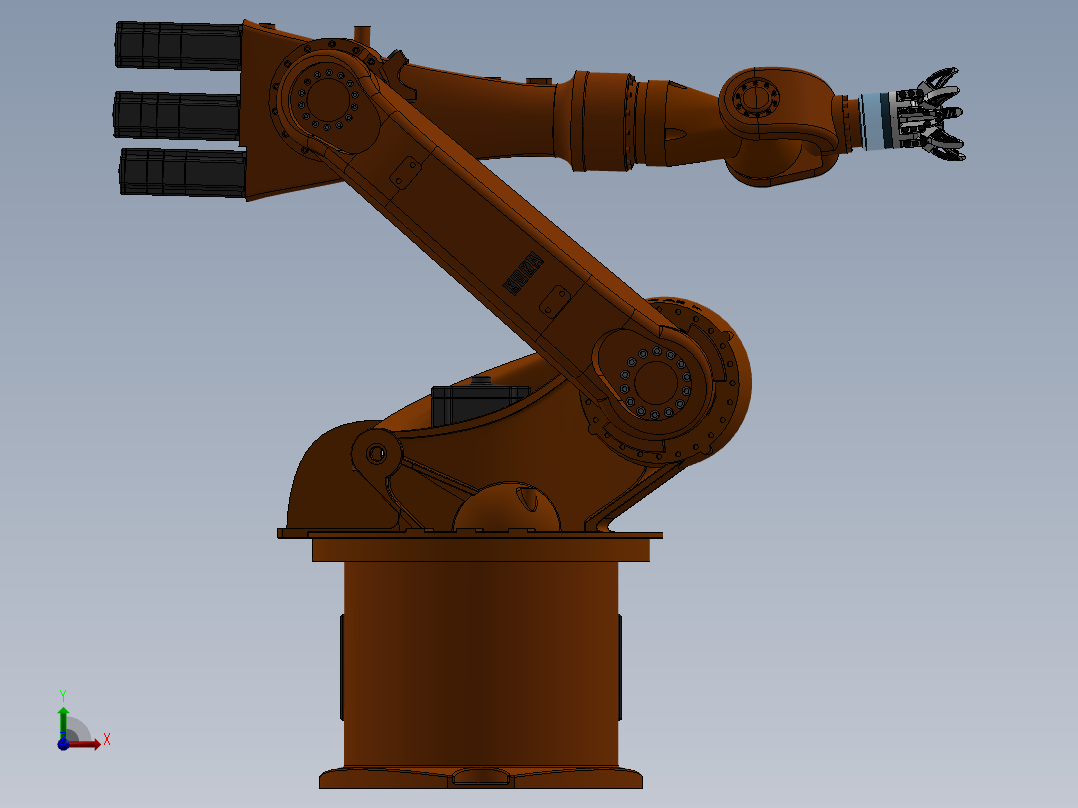Click the light blue wrist adapter ring

pyautogui.click(x=873, y=120)
